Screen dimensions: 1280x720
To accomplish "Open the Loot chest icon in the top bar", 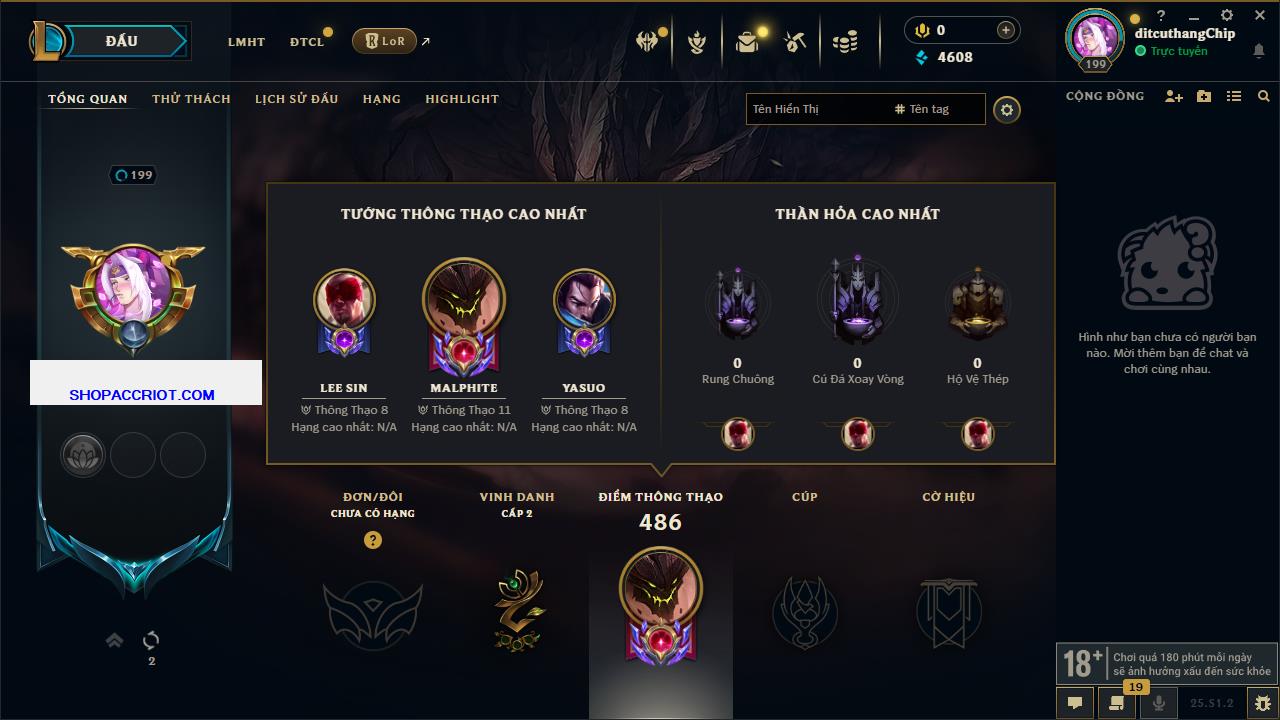I will point(747,41).
